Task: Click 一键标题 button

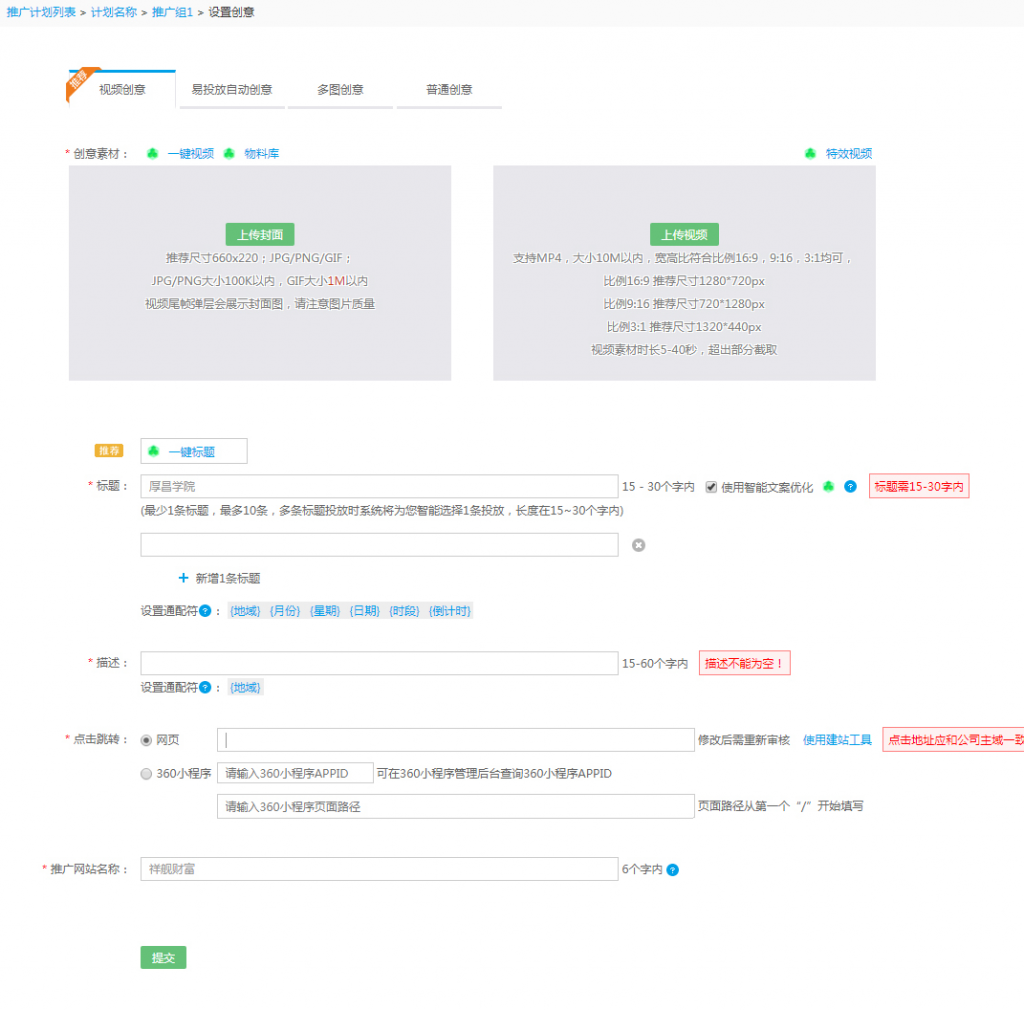Action: (x=194, y=451)
